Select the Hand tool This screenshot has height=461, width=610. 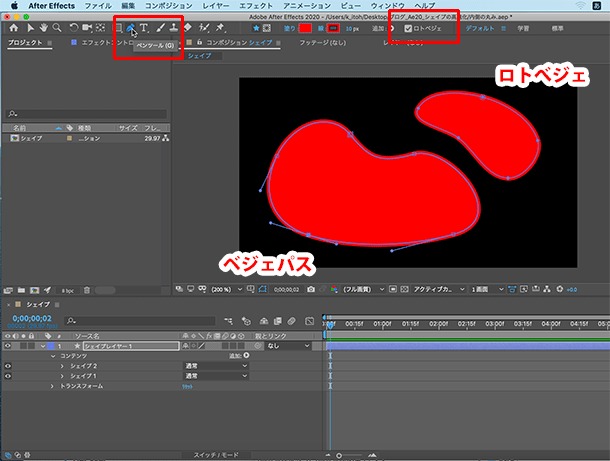click(x=43, y=28)
